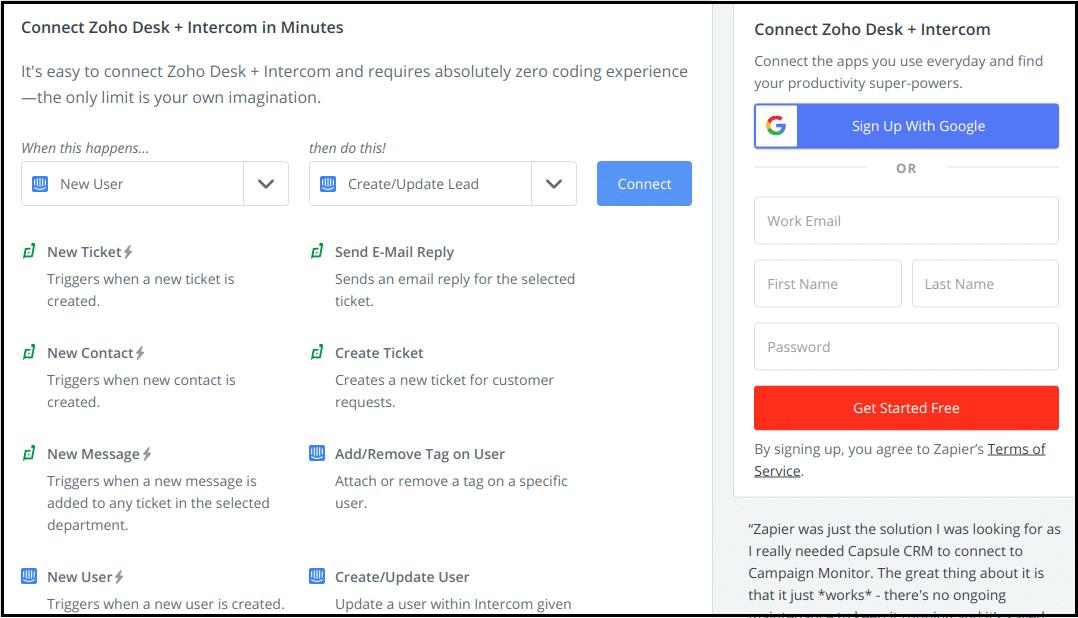Select the Create Ticket action title

click(379, 353)
